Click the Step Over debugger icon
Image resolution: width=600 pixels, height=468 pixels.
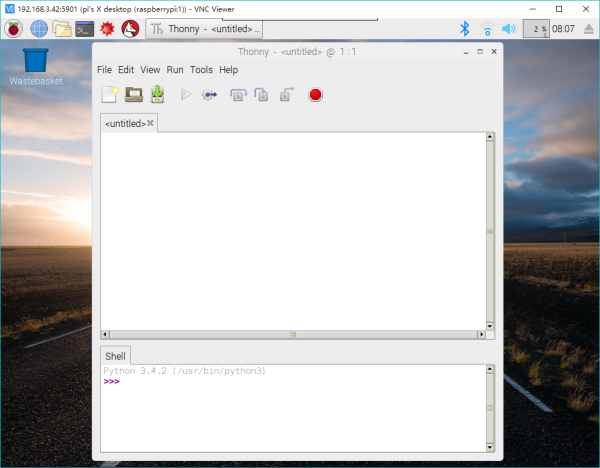[238, 95]
